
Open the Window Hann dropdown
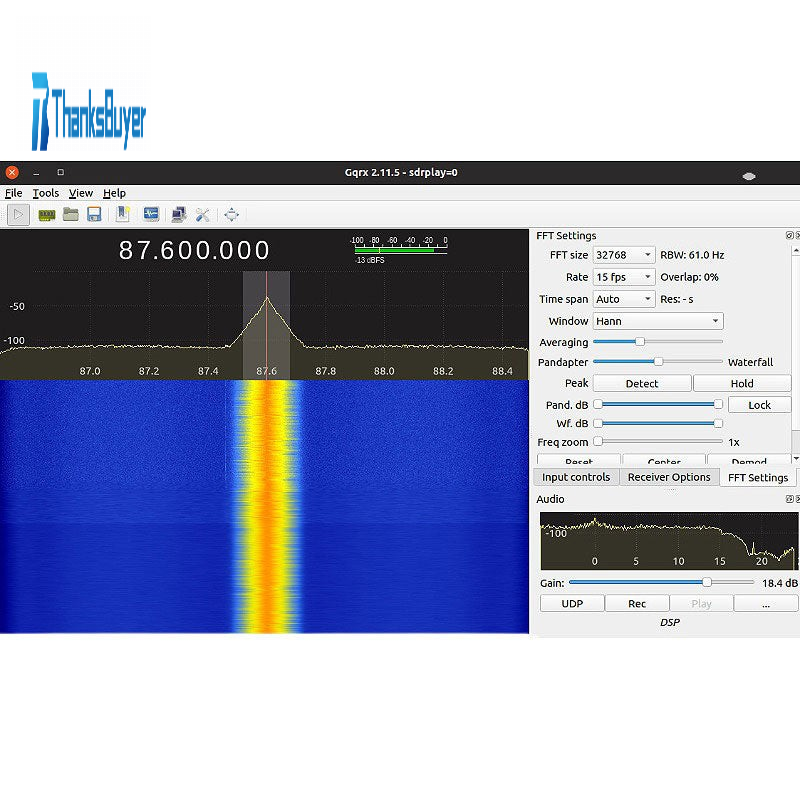click(658, 321)
